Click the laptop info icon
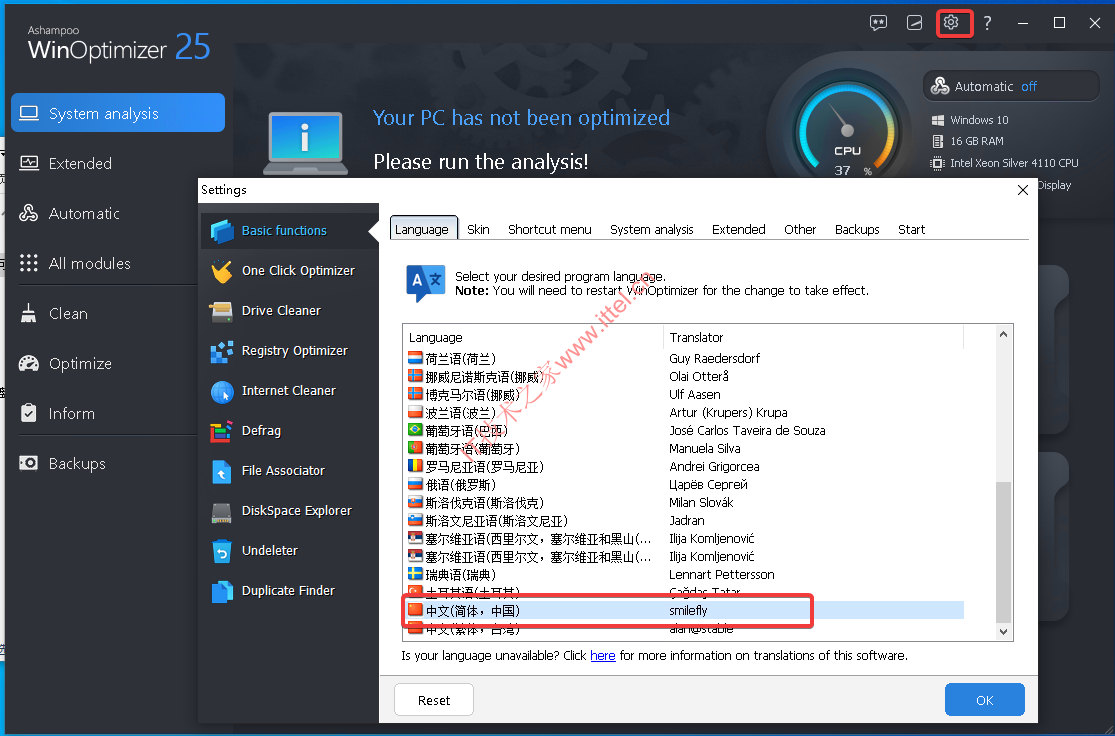Viewport: 1115px width, 736px height. click(x=305, y=143)
